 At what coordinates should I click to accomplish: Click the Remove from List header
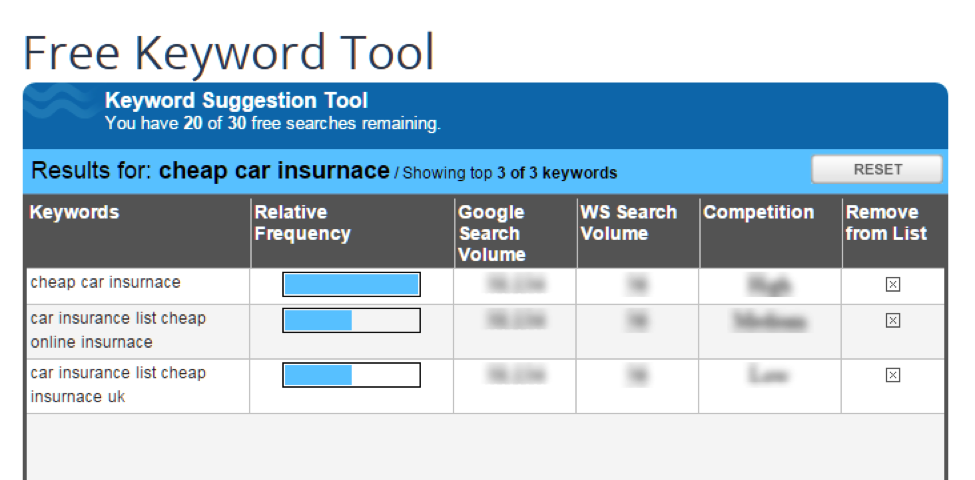(x=886, y=223)
